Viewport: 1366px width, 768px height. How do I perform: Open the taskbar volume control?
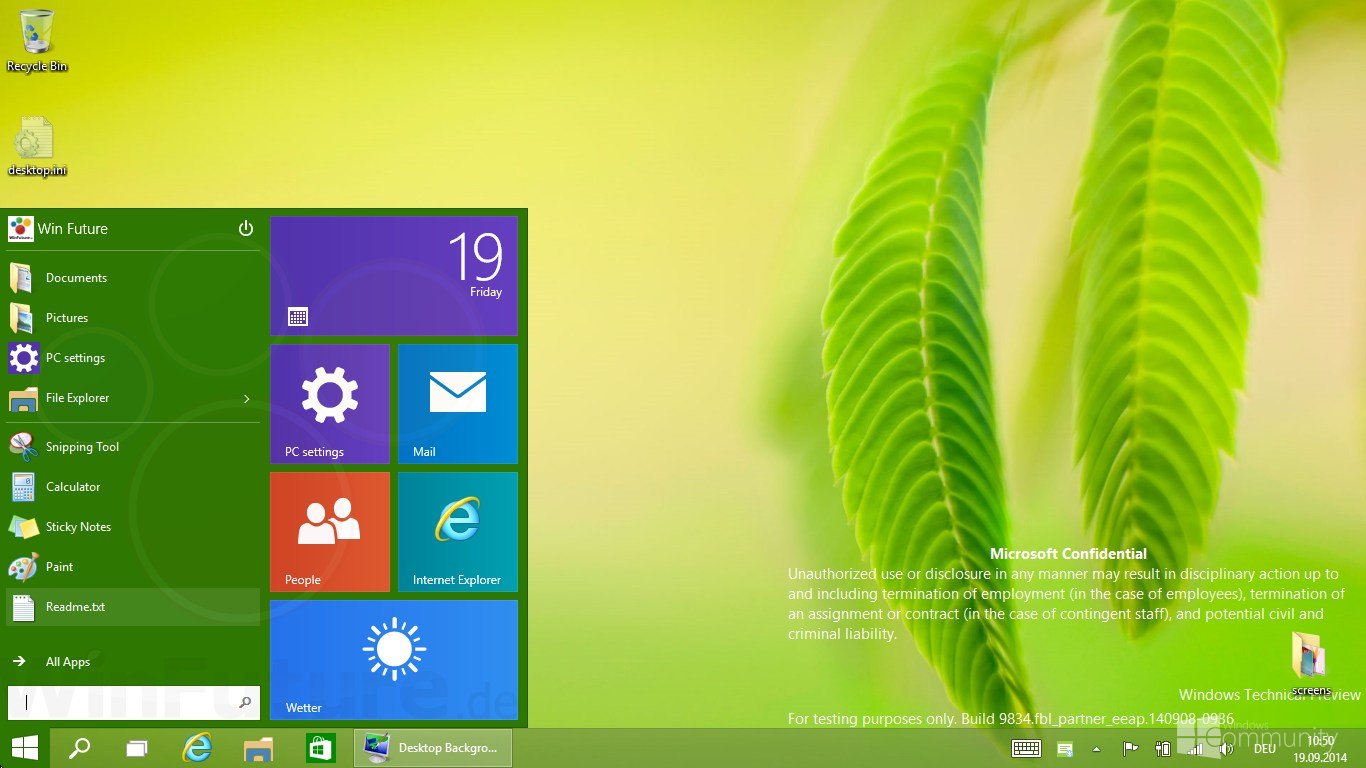coord(1227,748)
